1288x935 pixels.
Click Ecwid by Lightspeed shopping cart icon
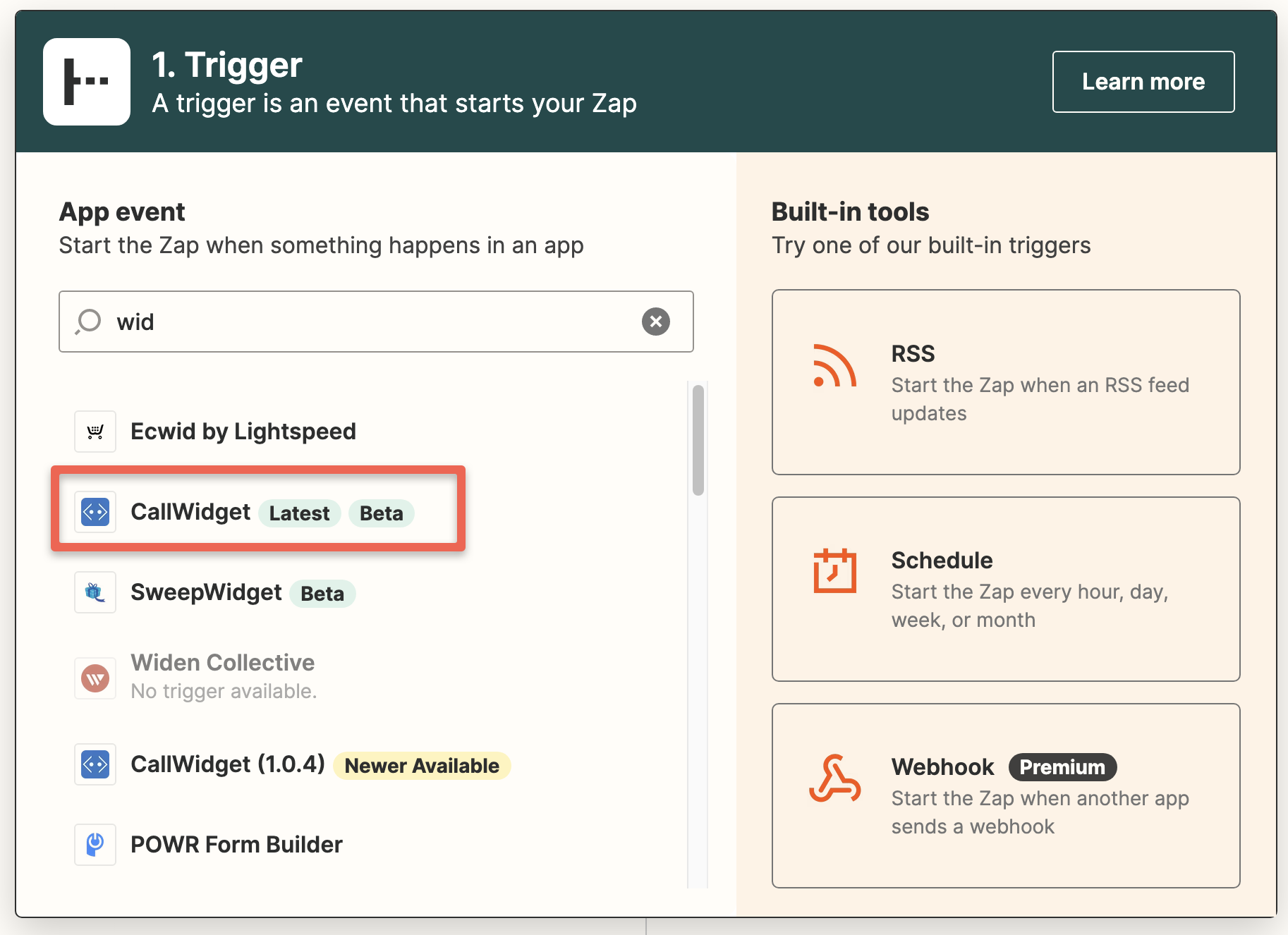coord(95,432)
